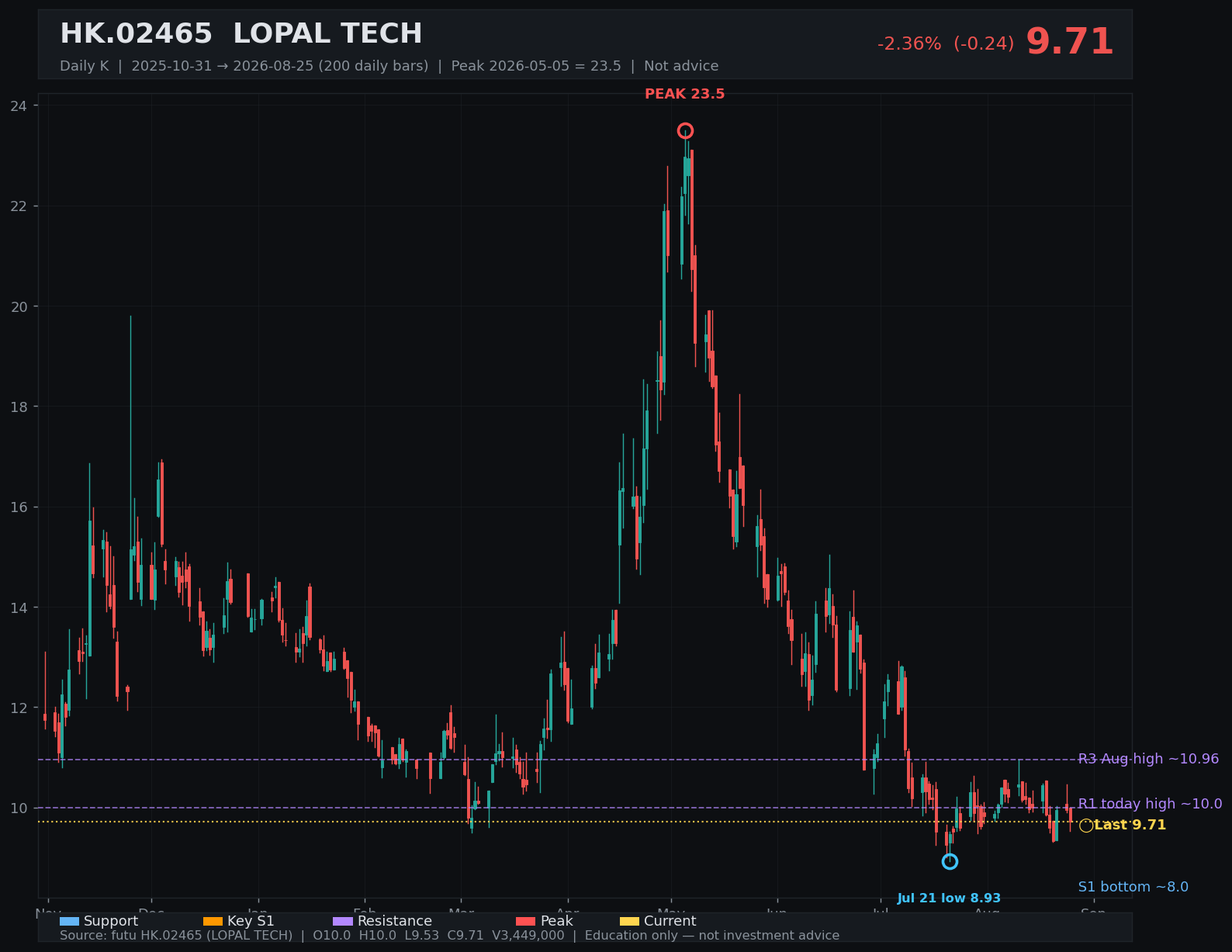Click the y-axis tick label 12

(19, 708)
